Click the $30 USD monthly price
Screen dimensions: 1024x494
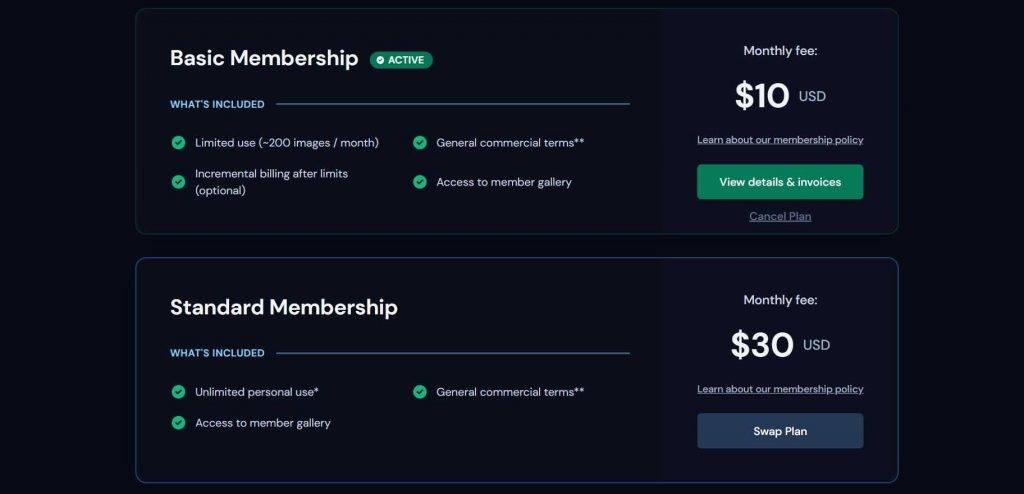779,345
